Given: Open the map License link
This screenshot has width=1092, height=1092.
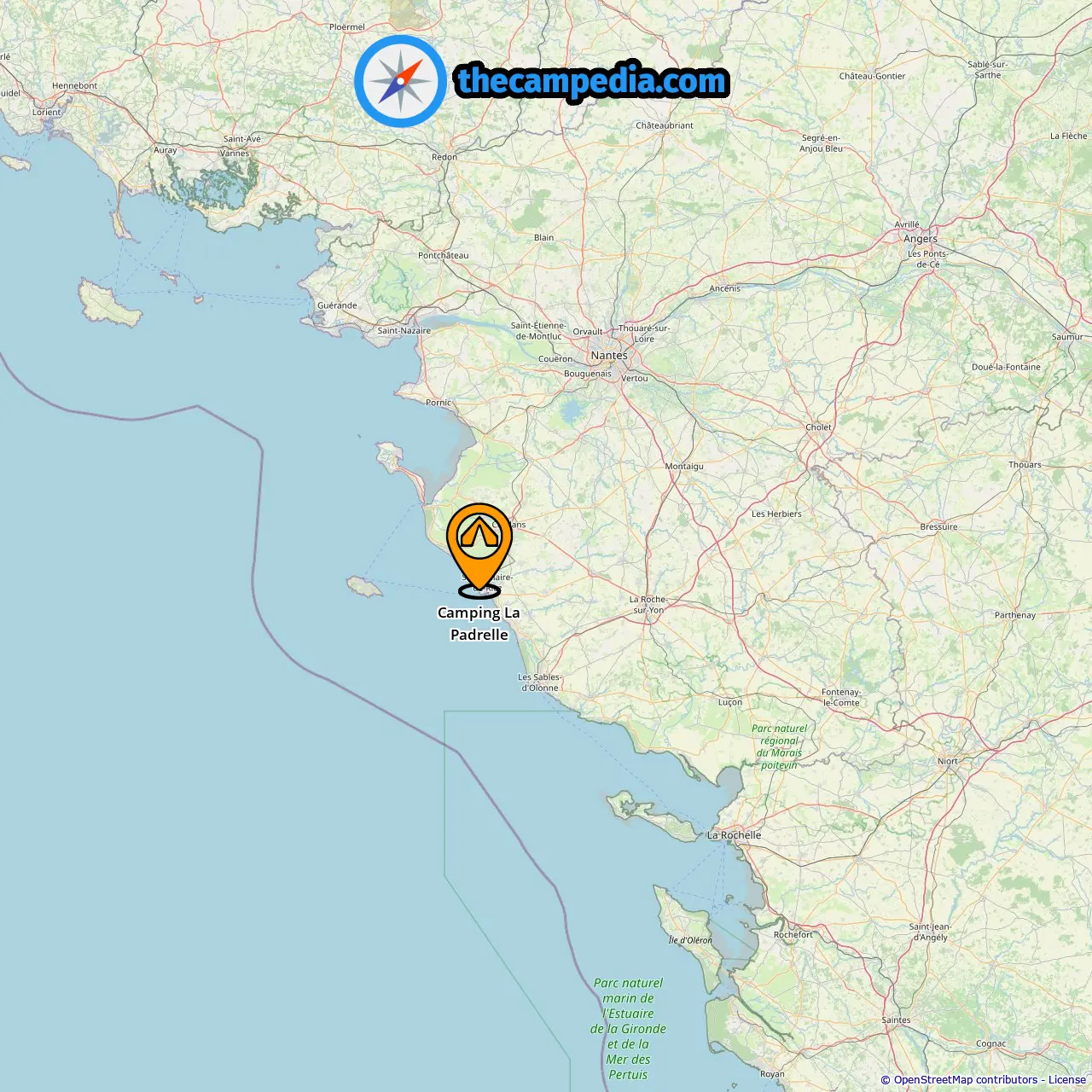Looking at the screenshot, I should (1066, 1080).
